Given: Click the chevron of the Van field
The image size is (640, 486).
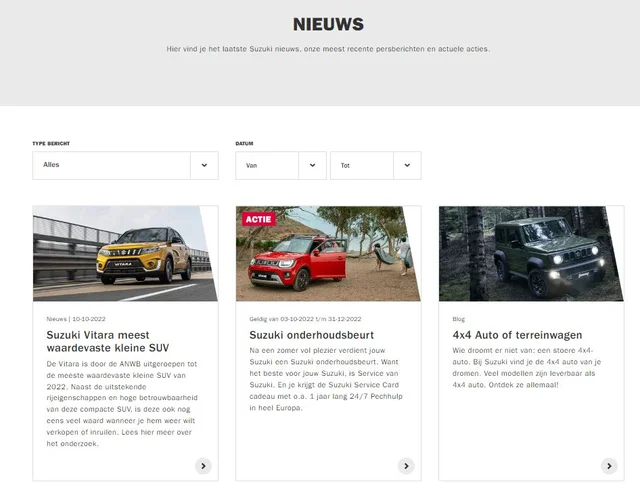Looking at the screenshot, I should (x=312, y=165).
